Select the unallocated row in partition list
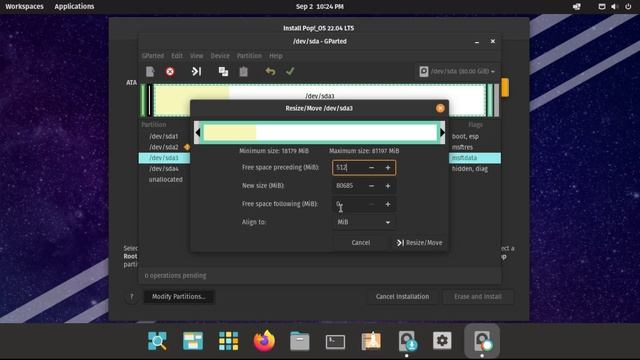 tap(165, 180)
